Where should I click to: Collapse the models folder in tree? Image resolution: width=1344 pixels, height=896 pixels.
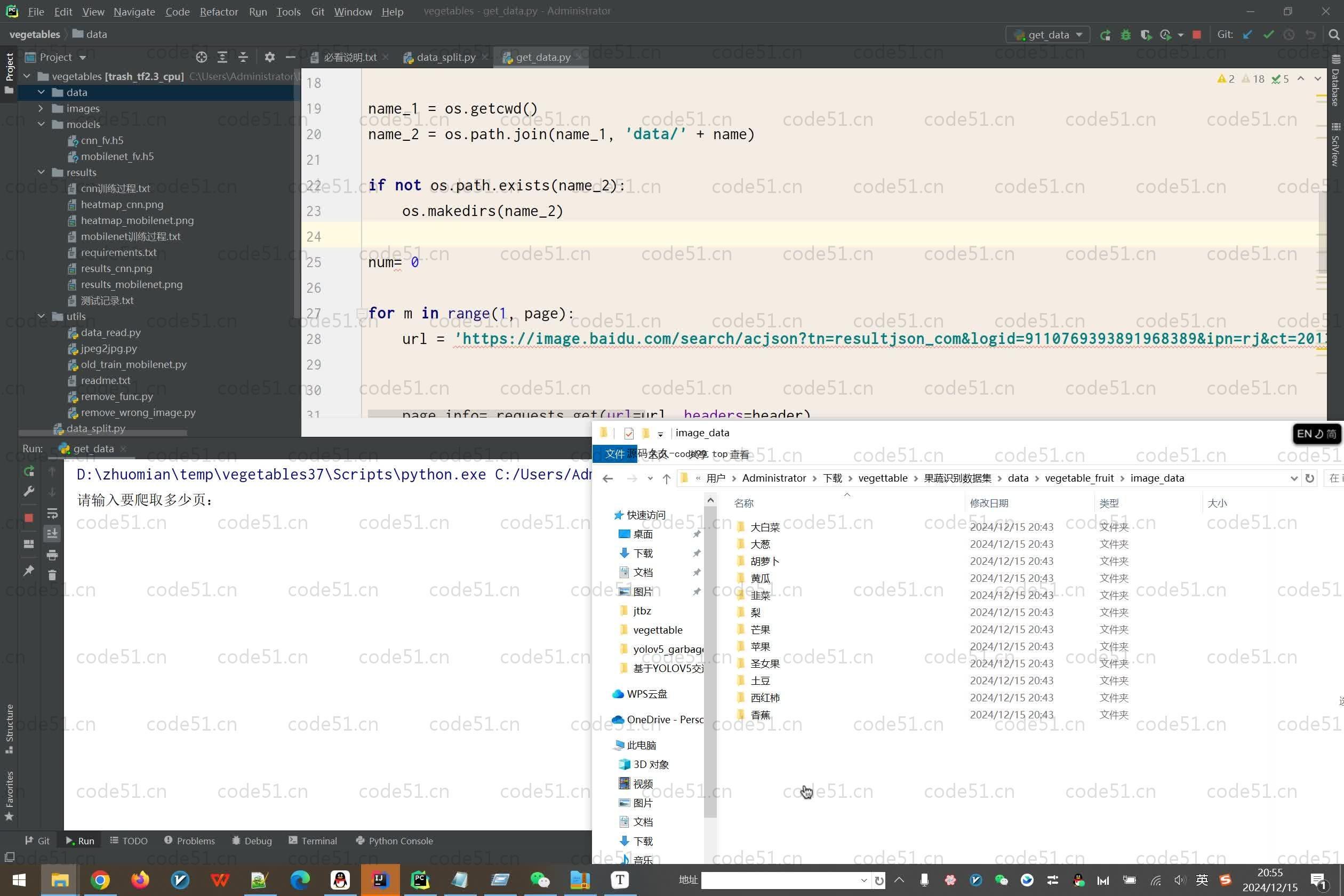[41, 124]
